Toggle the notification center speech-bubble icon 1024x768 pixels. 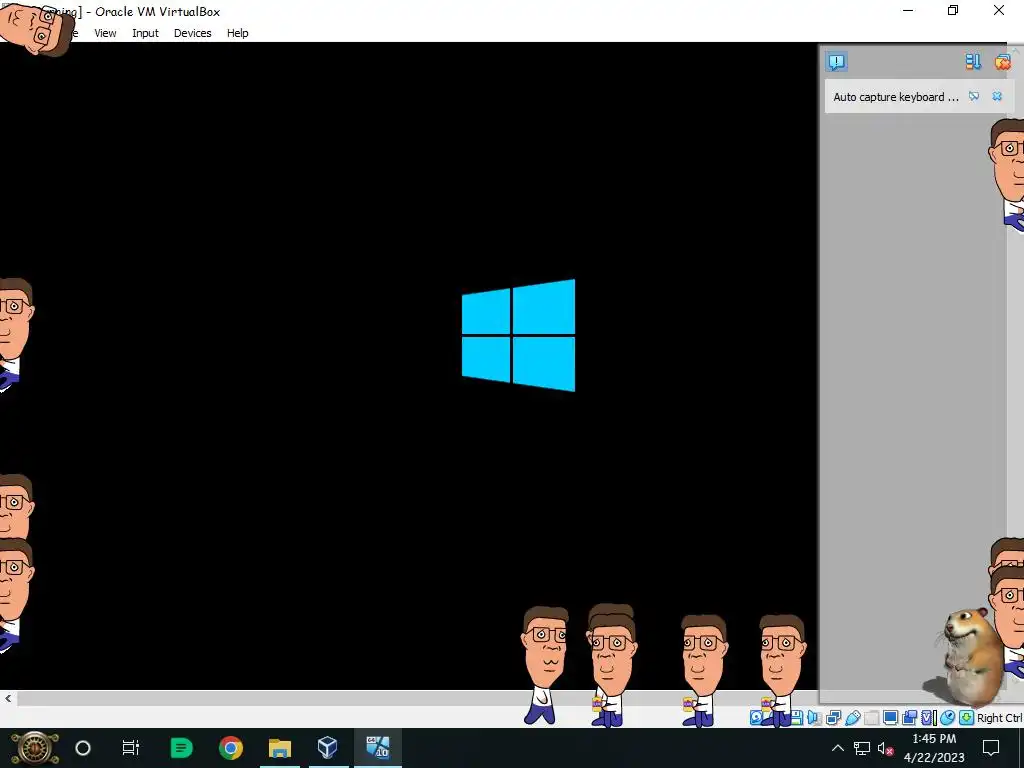837,62
